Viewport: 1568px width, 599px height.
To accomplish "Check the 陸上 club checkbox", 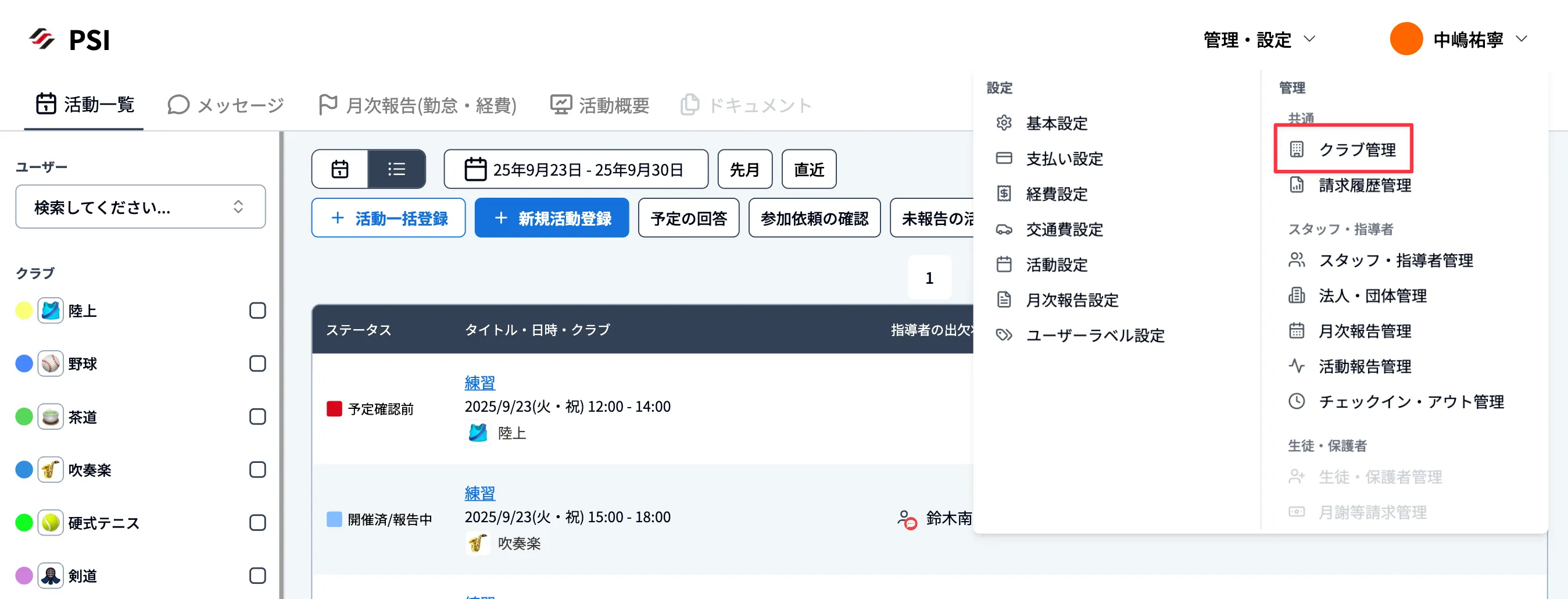I will pos(257,311).
